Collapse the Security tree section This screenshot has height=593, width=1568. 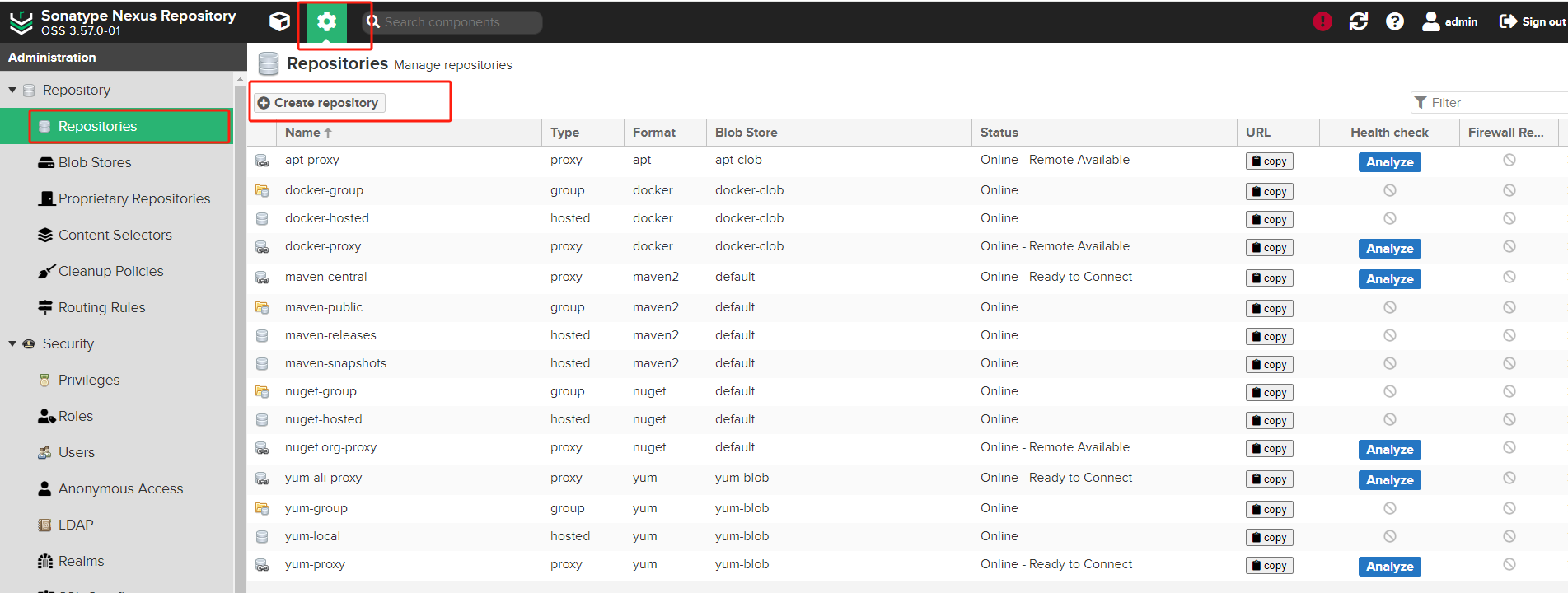click(x=12, y=343)
